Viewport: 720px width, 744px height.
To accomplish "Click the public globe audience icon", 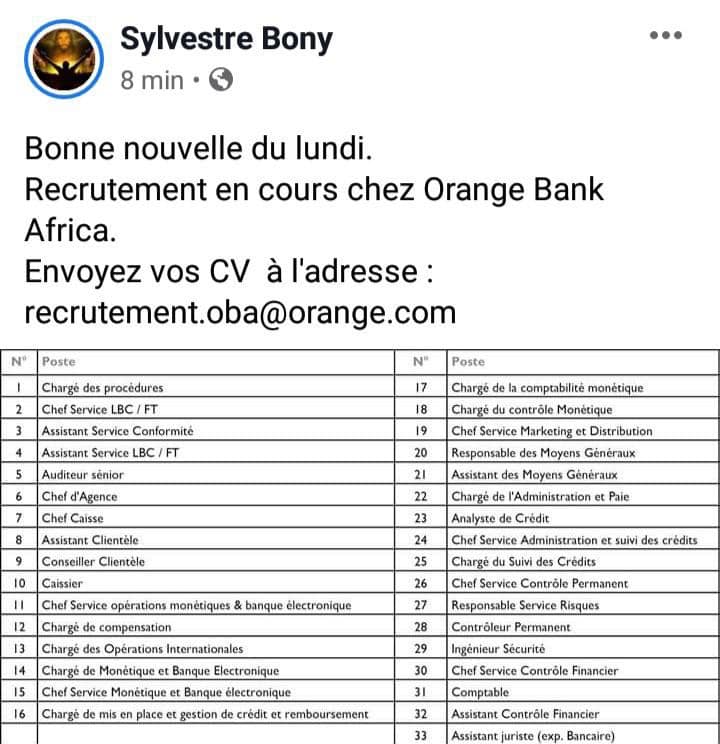I will click(221, 79).
